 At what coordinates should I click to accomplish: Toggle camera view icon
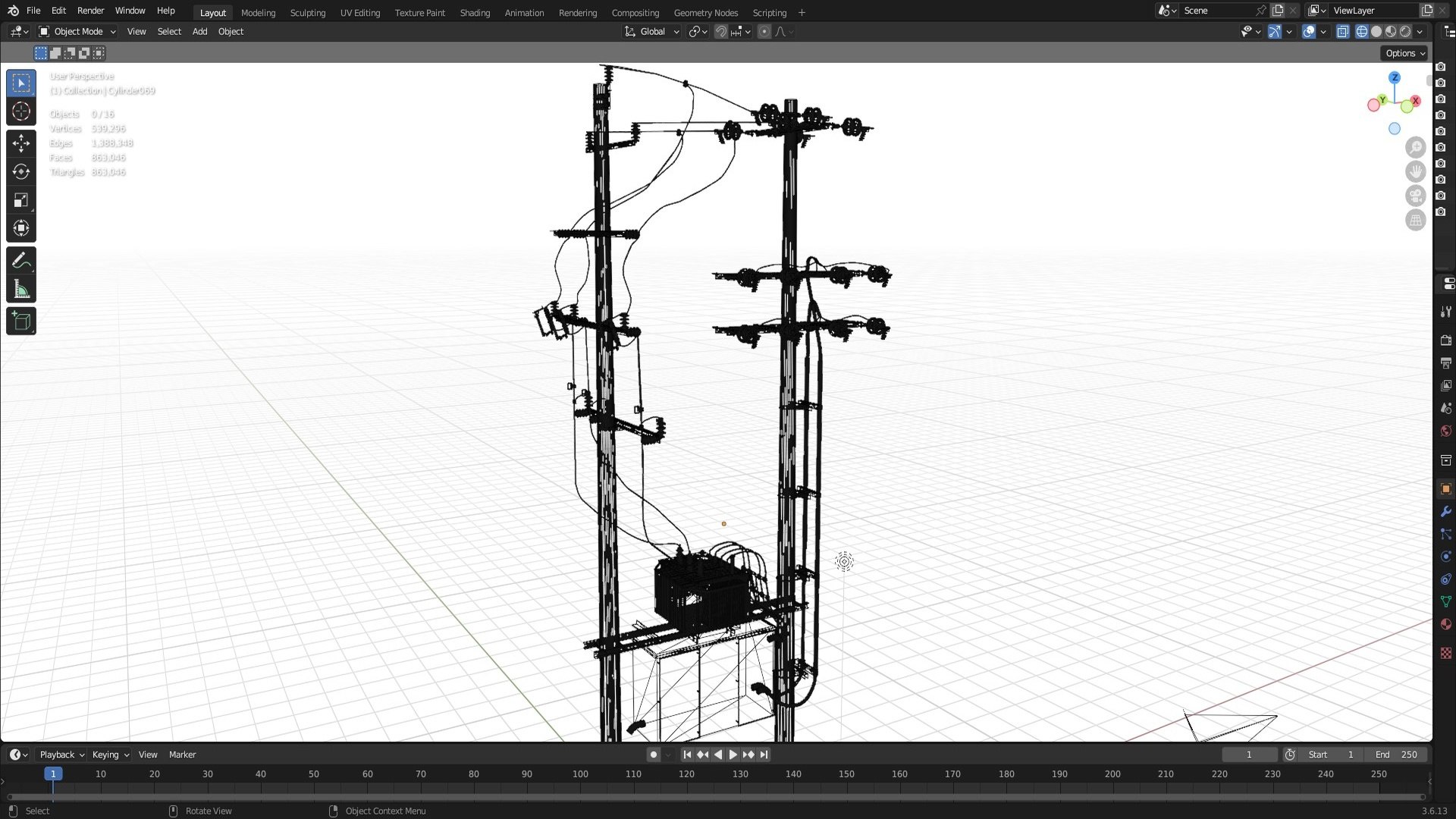pyautogui.click(x=1415, y=196)
